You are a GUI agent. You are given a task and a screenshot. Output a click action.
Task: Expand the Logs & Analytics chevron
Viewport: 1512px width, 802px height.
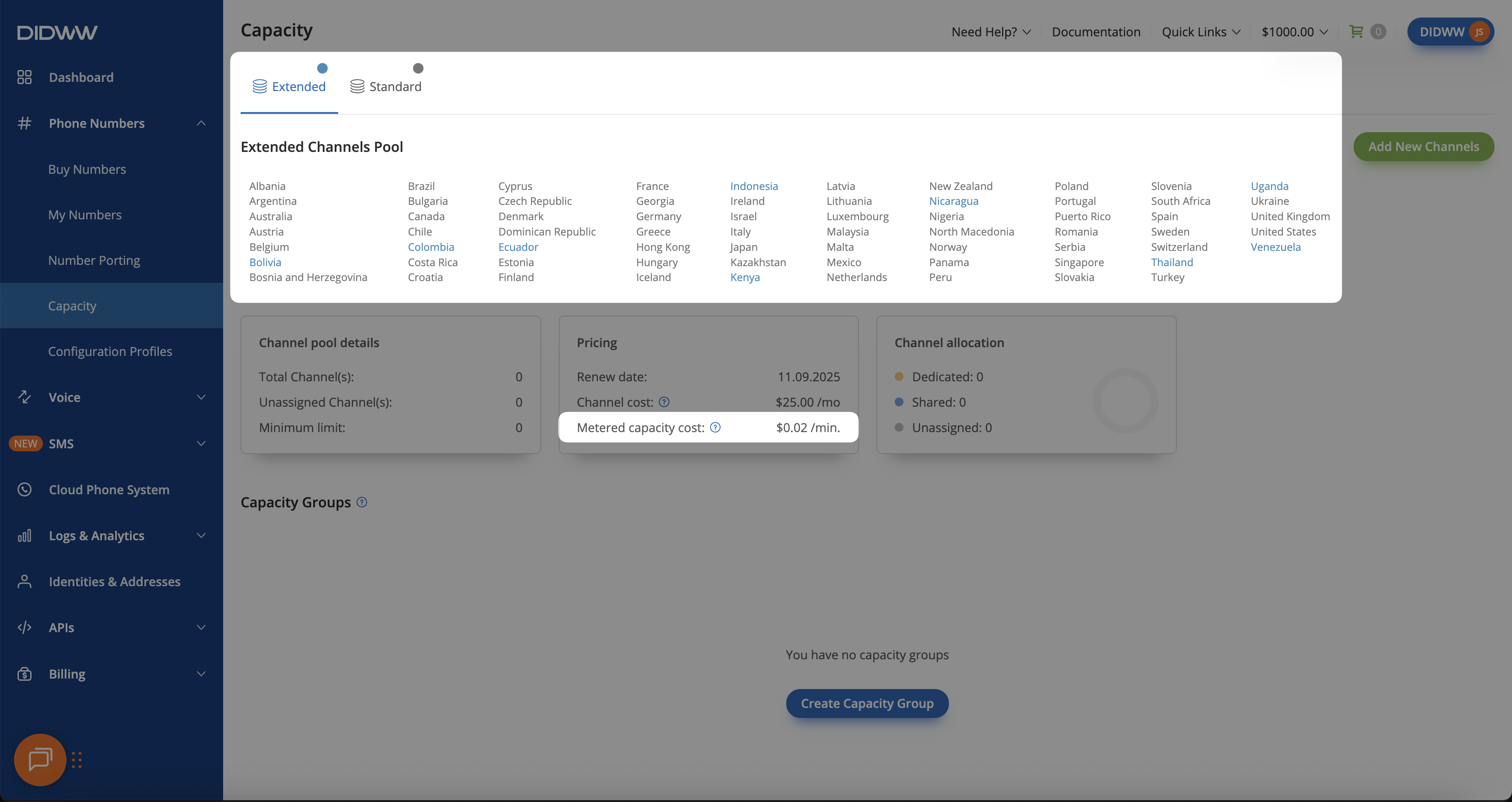click(x=201, y=535)
